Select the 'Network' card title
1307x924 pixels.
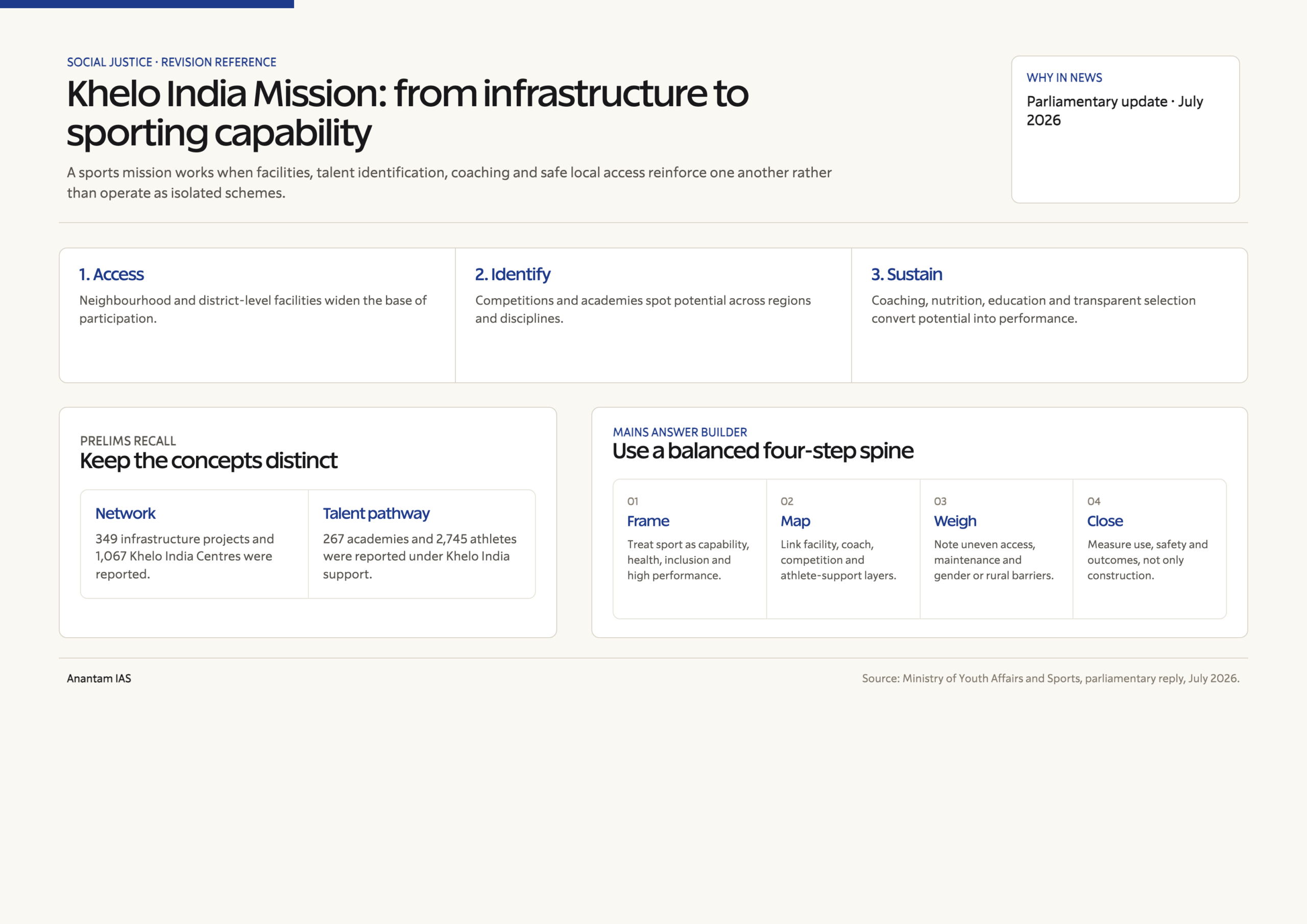125,514
